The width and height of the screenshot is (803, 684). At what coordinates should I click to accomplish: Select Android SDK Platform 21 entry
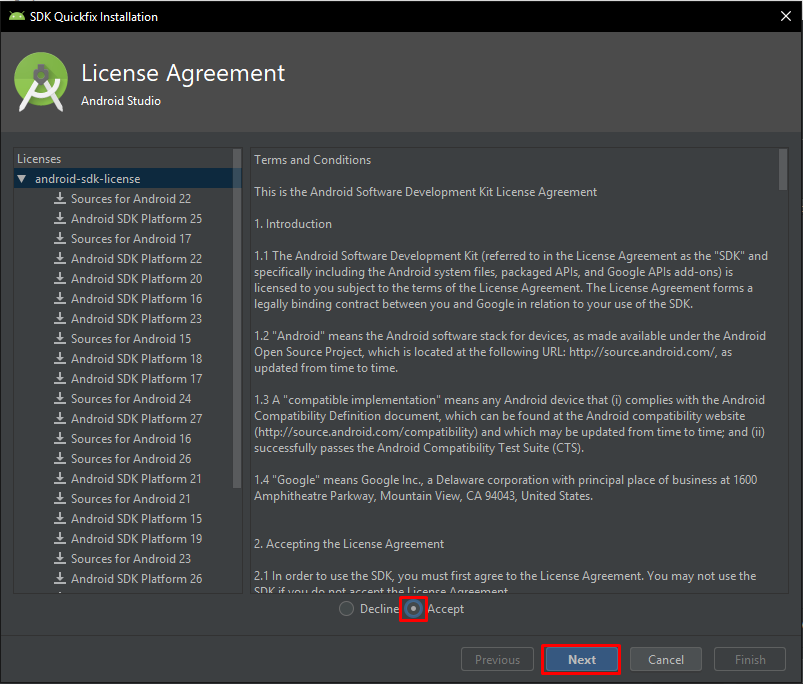(136, 478)
